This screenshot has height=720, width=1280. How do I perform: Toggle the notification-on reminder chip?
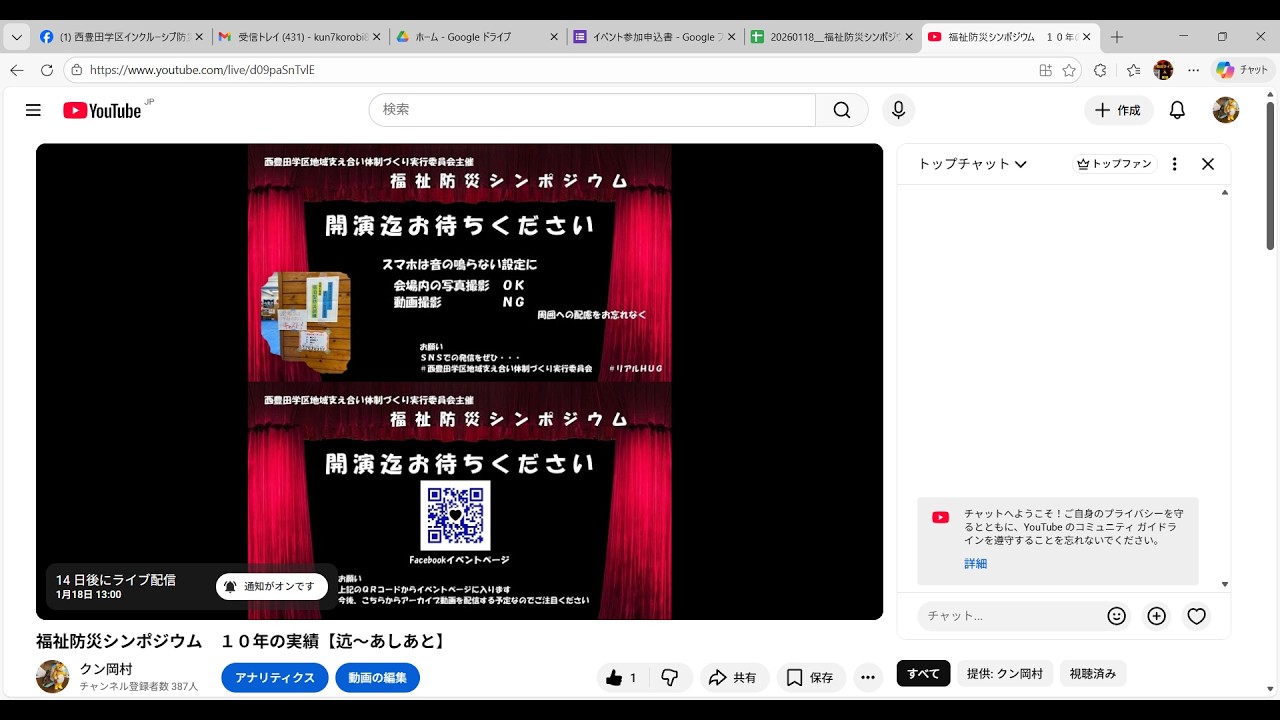click(x=272, y=587)
